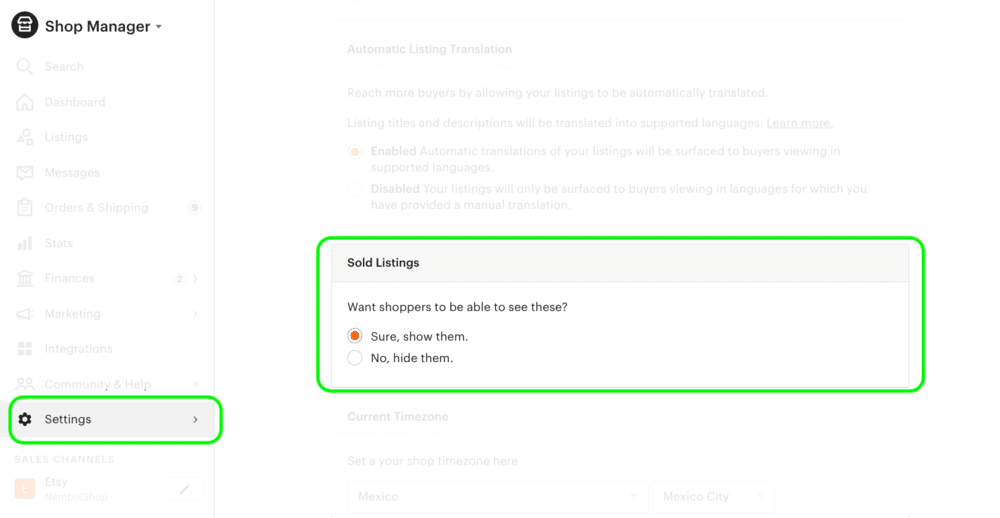This screenshot has height=518, width=1000.
Task: Select the Listings shapes icon
Action: [x=24, y=137]
